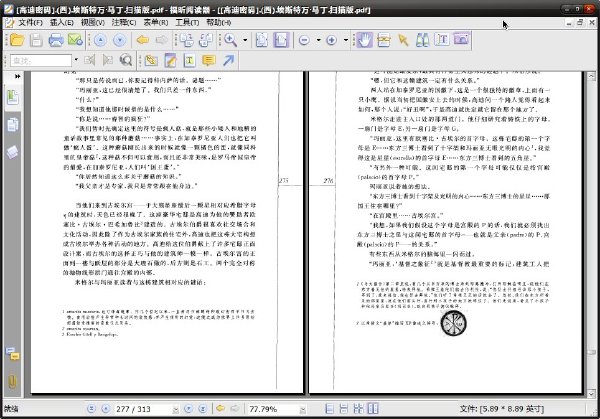Switch to Continuous page layout
Viewport: 600px width, 419px height.
(344, 409)
